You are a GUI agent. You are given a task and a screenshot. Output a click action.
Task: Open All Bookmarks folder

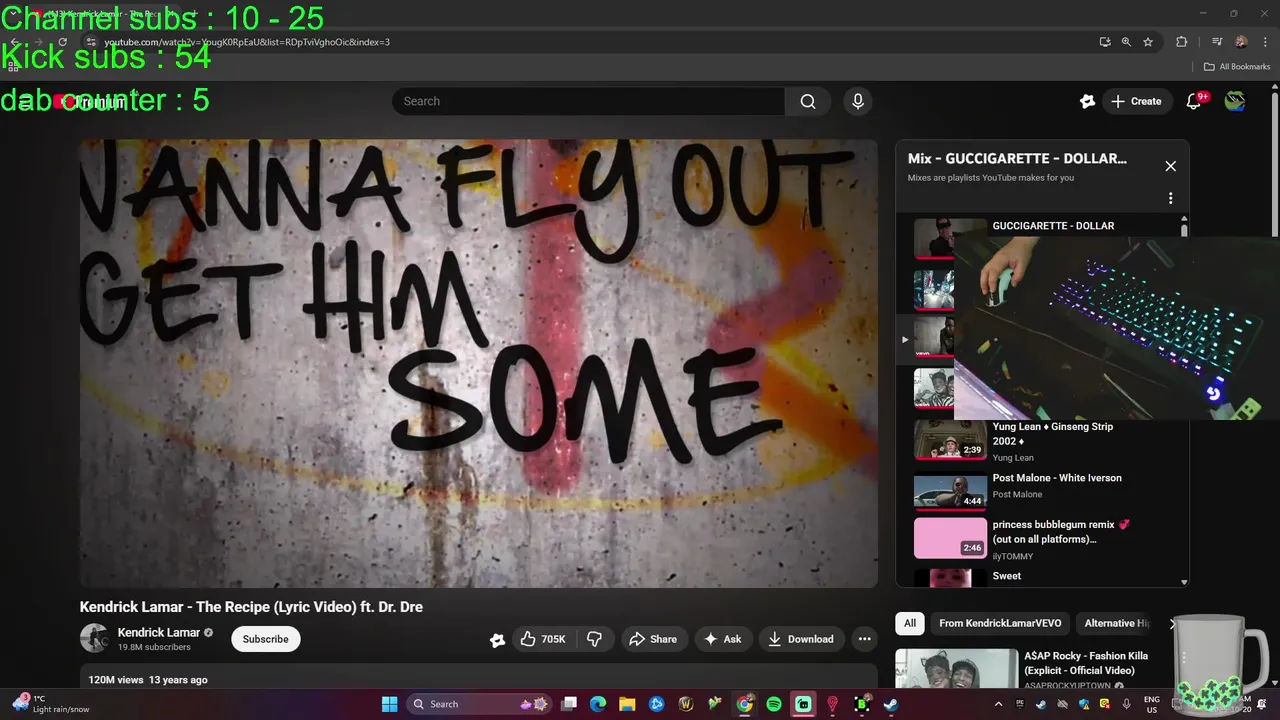1237,67
